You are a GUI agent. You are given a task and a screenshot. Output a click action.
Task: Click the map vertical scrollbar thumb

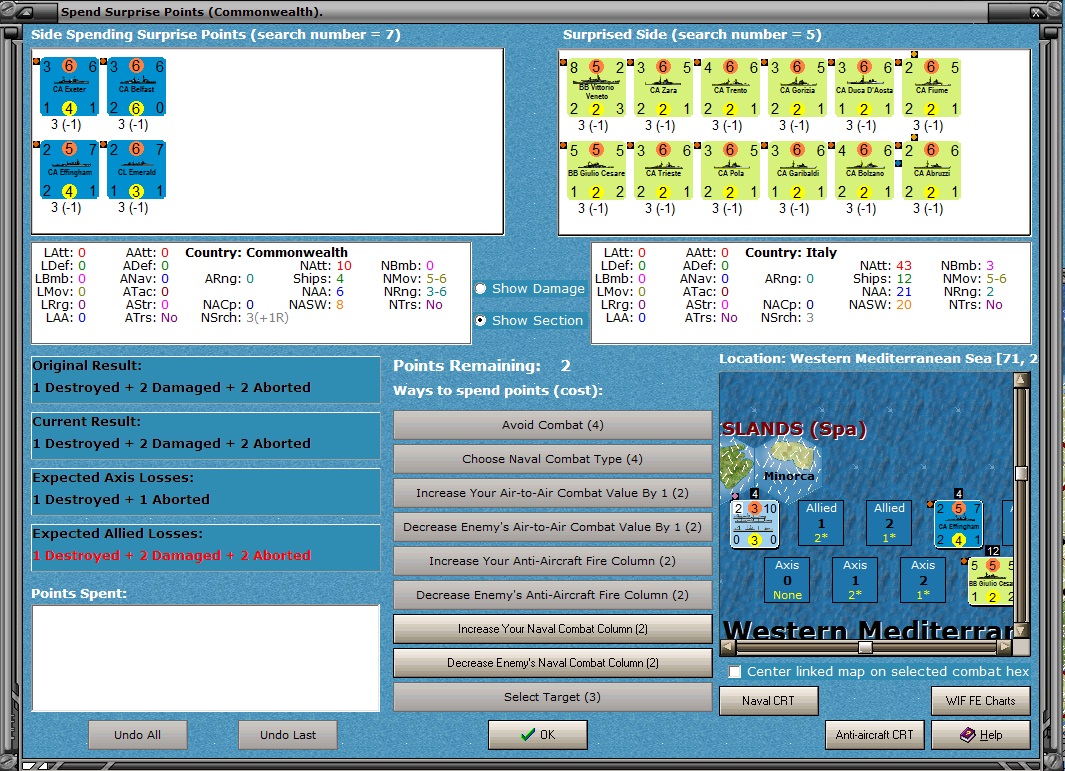(x=1021, y=473)
